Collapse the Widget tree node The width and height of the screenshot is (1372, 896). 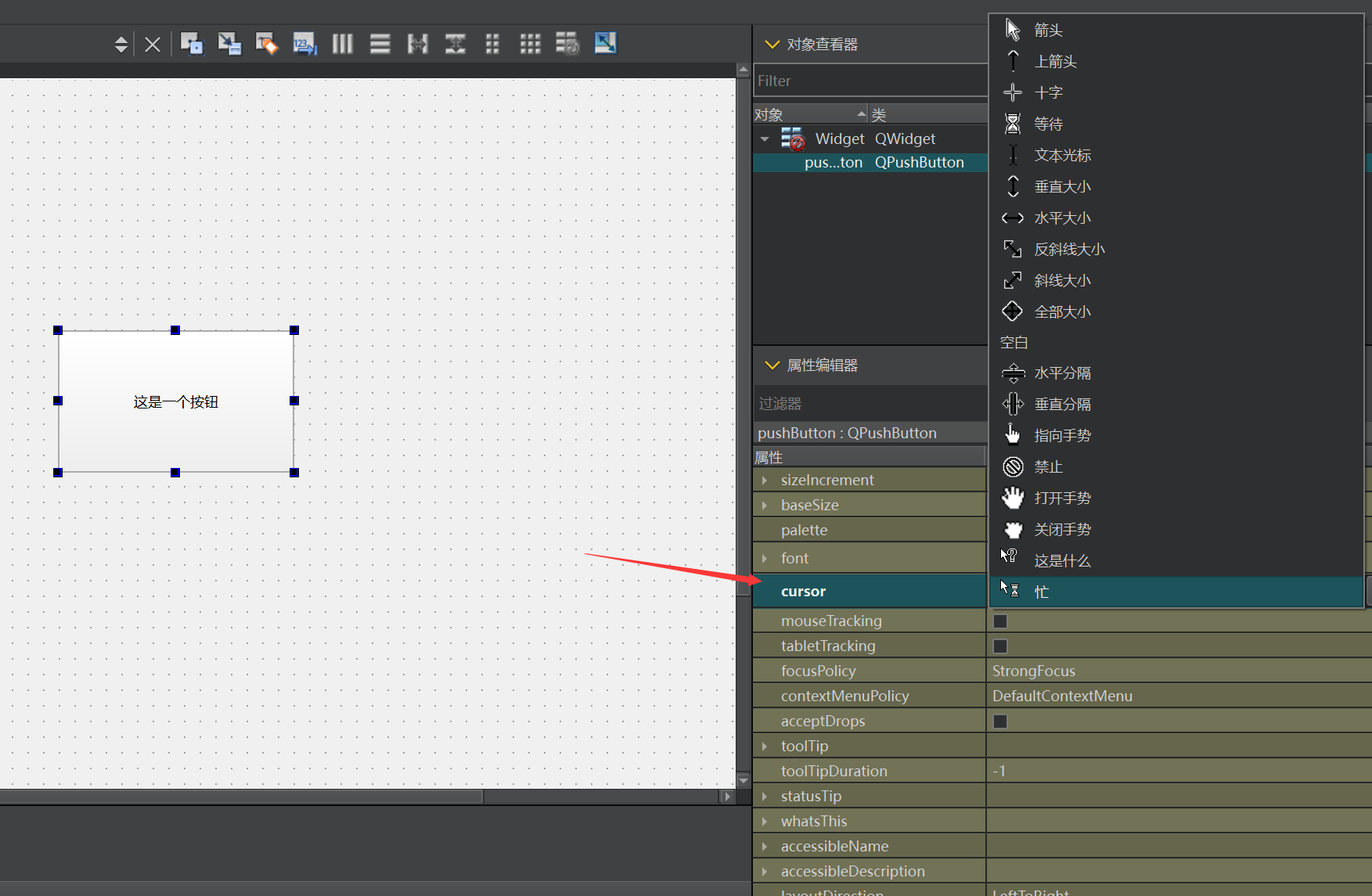coord(765,139)
